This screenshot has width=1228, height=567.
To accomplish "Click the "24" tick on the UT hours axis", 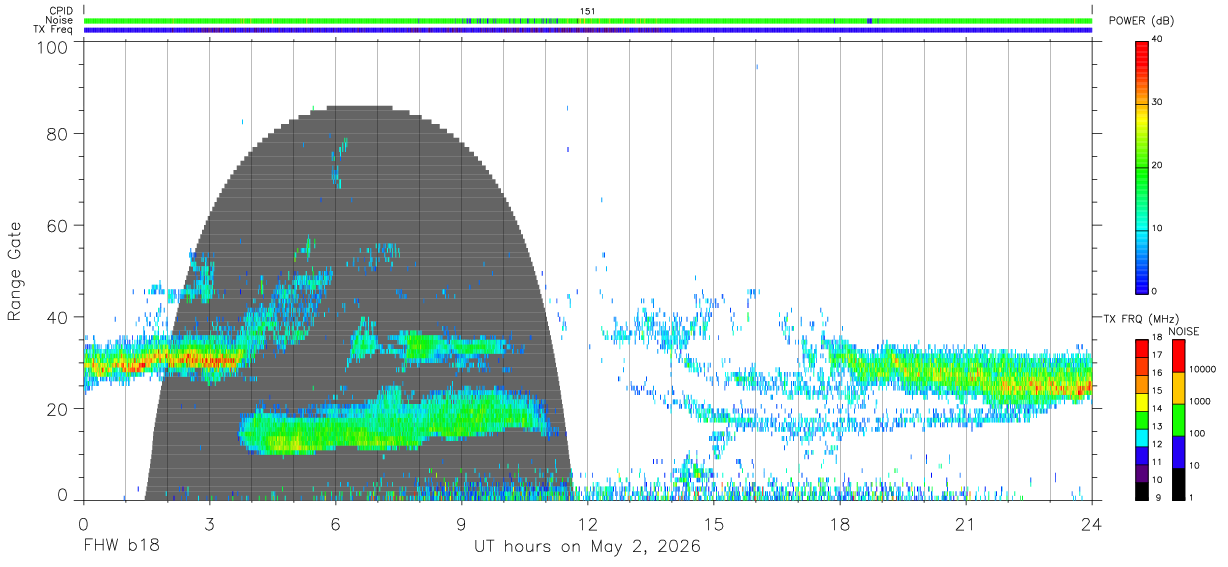I will point(1092,523).
